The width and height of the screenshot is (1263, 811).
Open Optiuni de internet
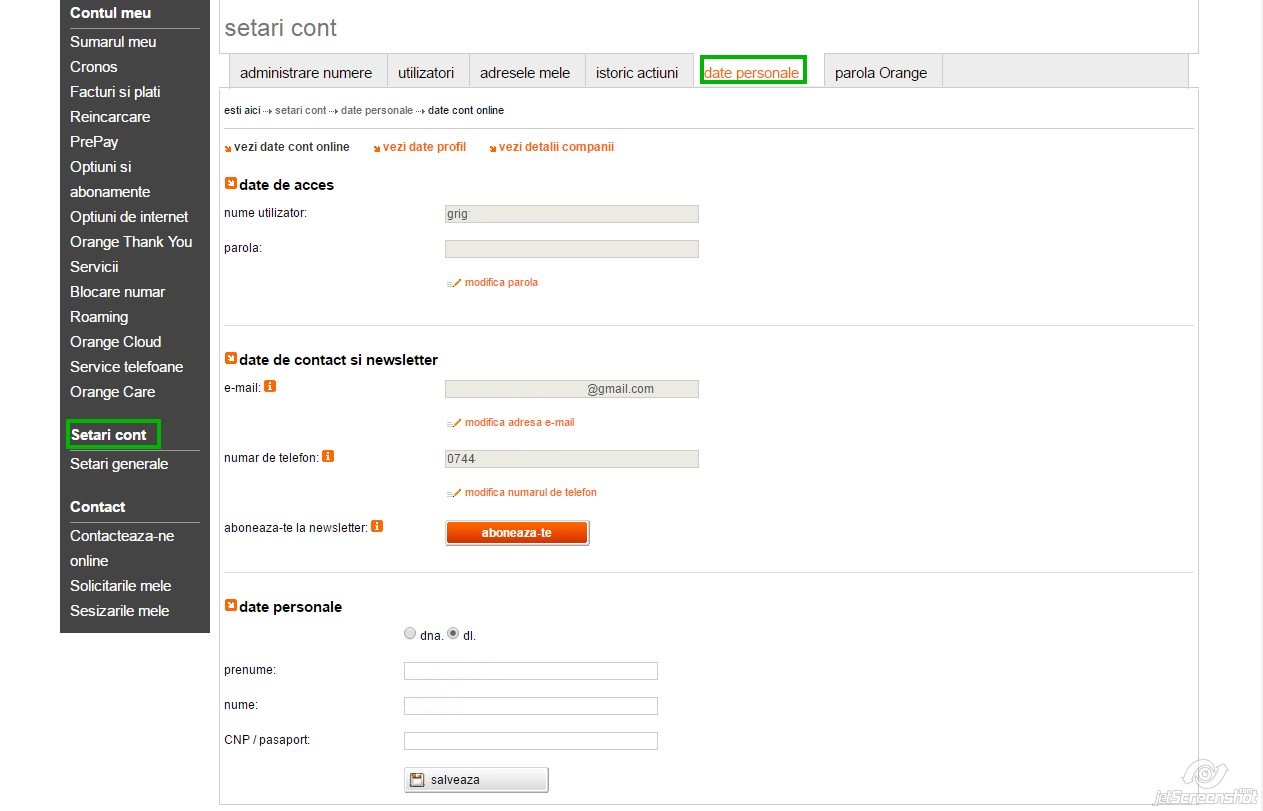(129, 217)
